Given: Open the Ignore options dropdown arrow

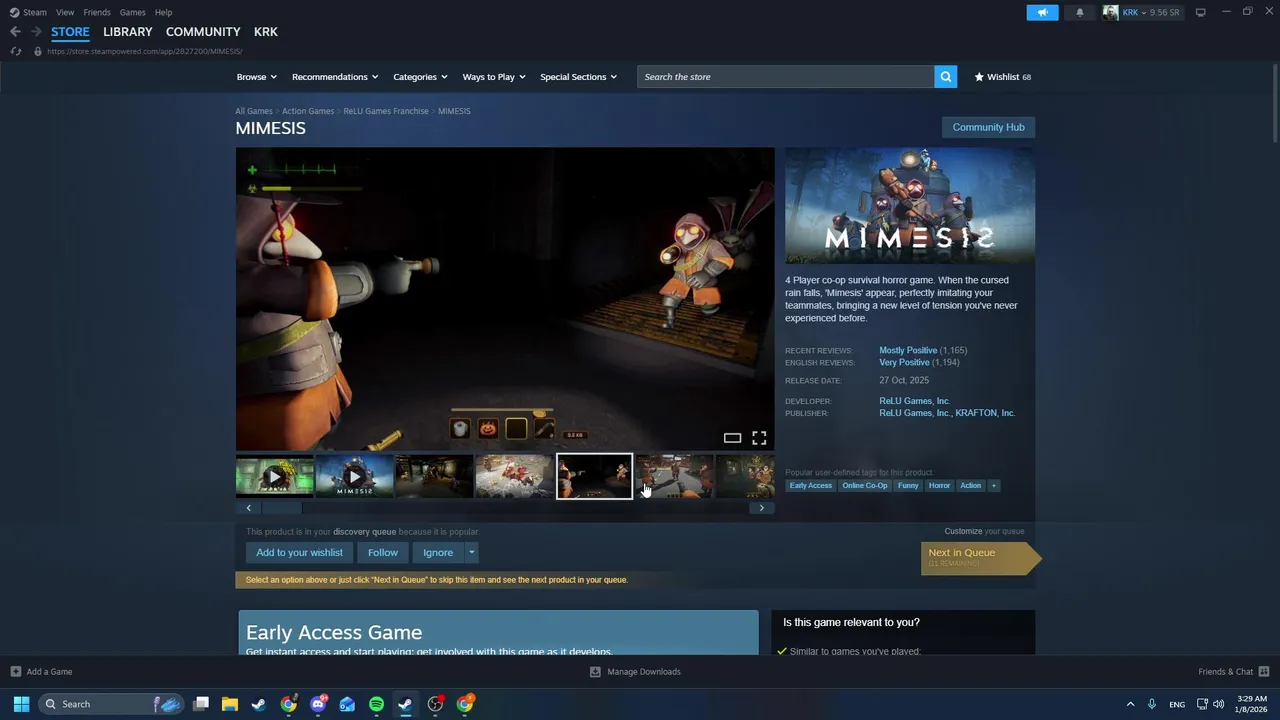Looking at the screenshot, I should (472, 552).
